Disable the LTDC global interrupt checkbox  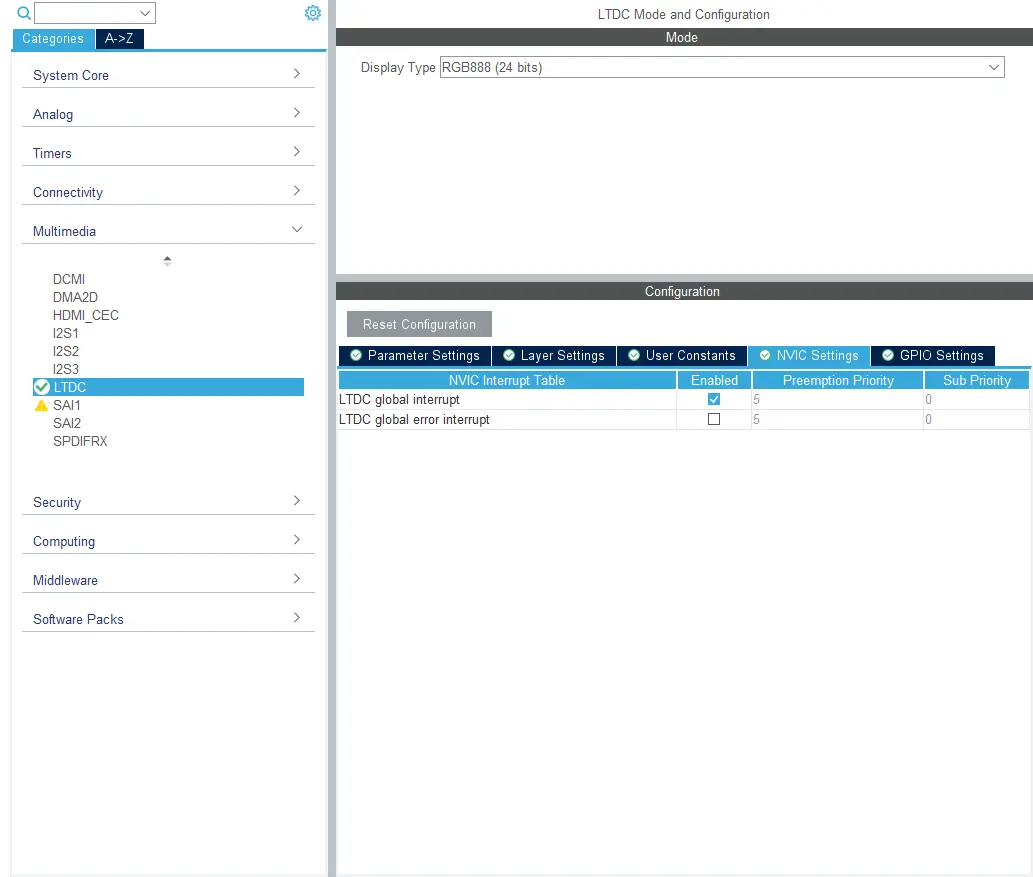coord(714,399)
